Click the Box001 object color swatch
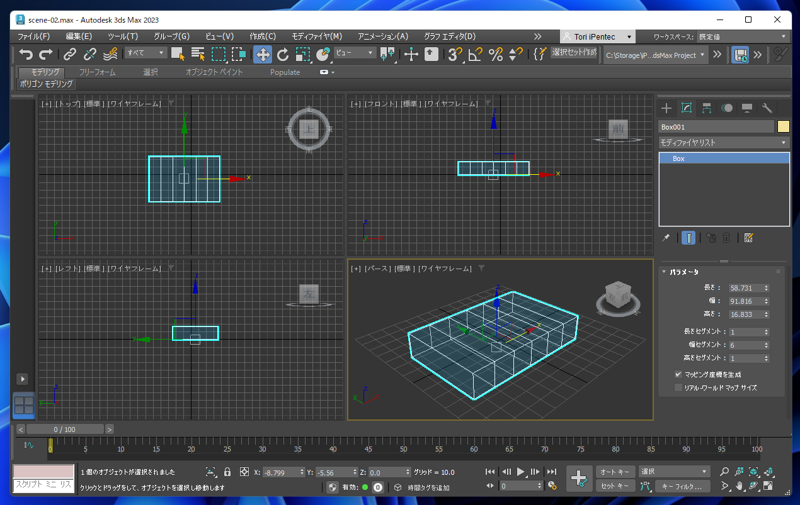 pos(783,127)
